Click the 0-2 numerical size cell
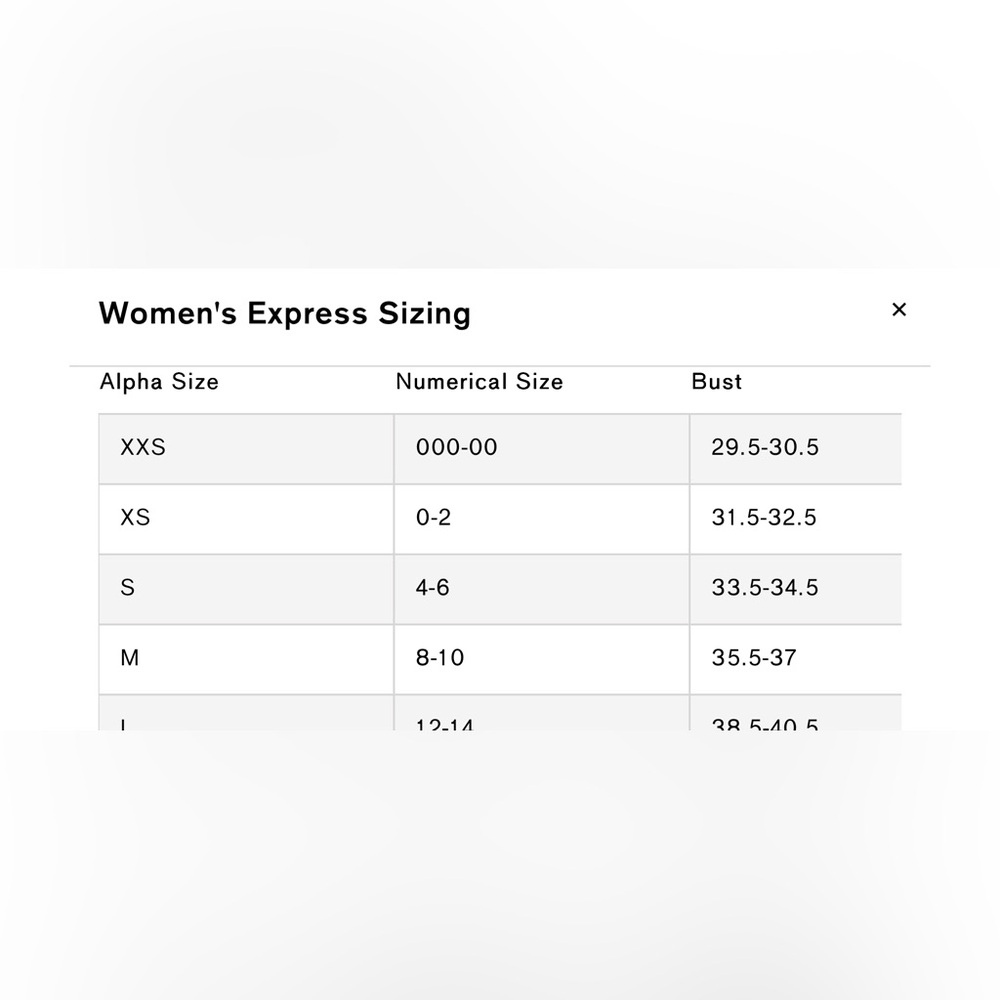Image resolution: width=1000 pixels, height=1000 pixels. click(x=541, y=518)
